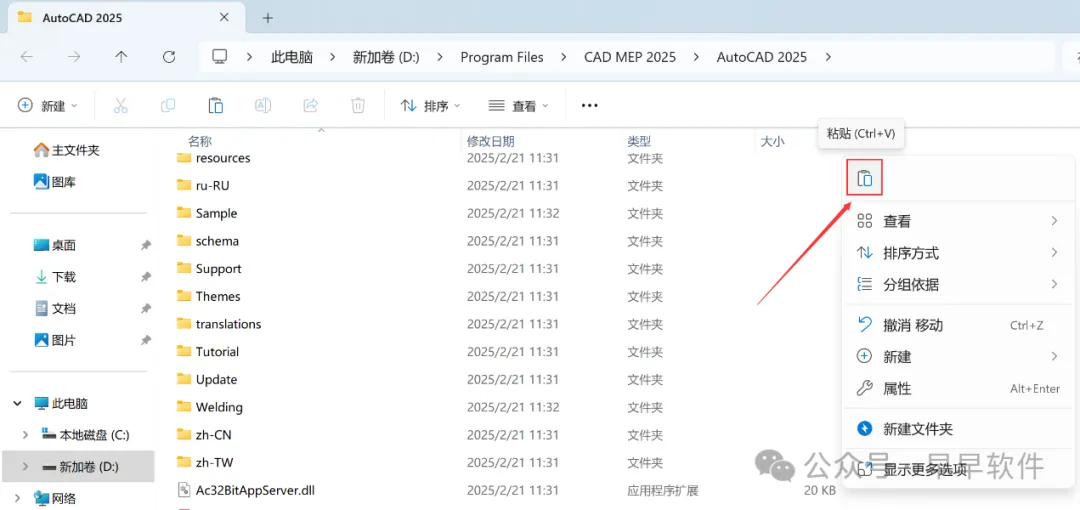
Task: Open 文档 in quick access
Action: 55,309
